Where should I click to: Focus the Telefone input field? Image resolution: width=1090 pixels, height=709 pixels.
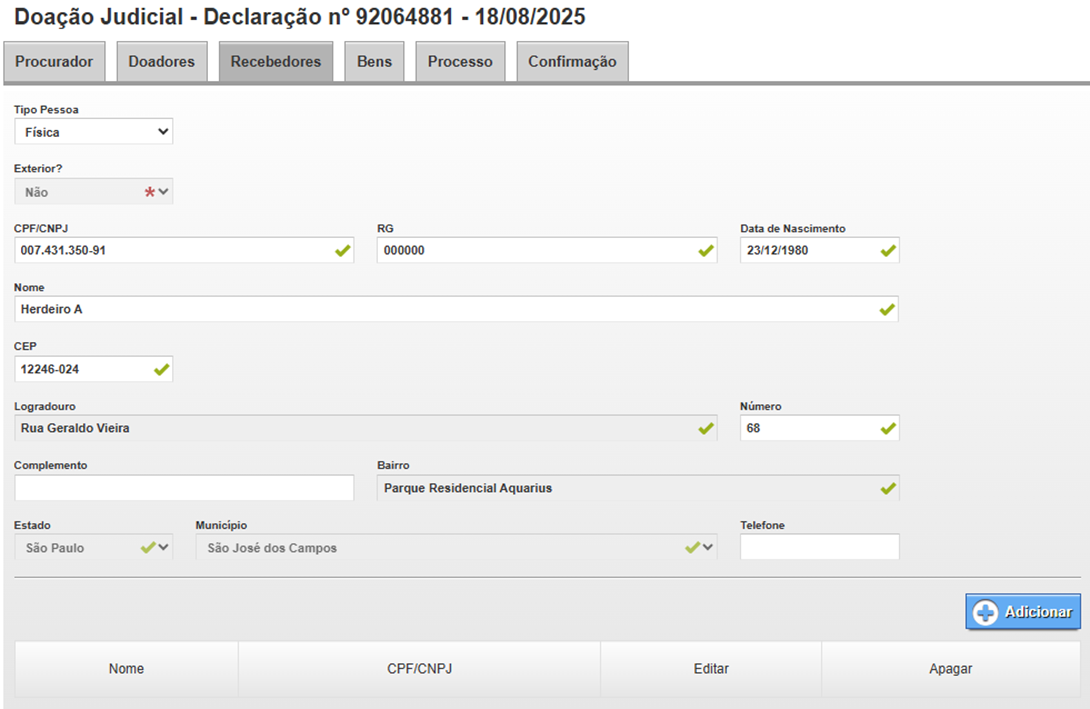tap(819, 548)
